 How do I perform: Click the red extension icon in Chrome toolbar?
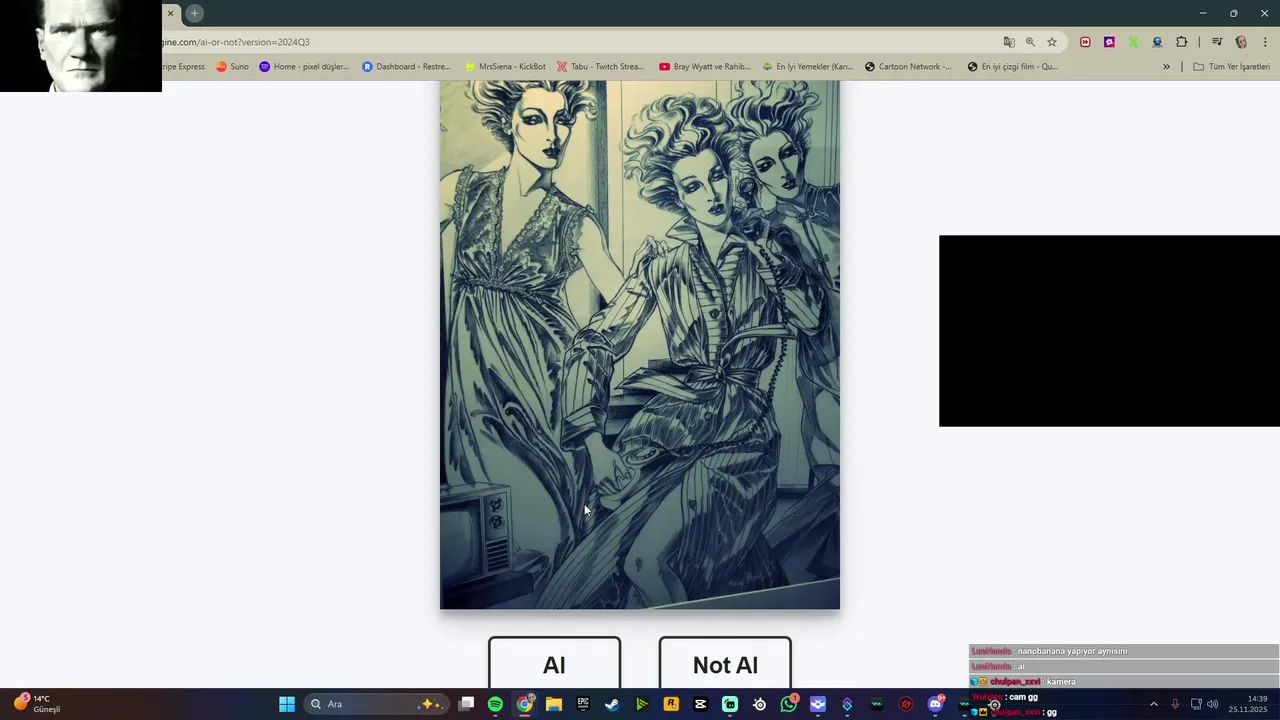coord(1085,42)
